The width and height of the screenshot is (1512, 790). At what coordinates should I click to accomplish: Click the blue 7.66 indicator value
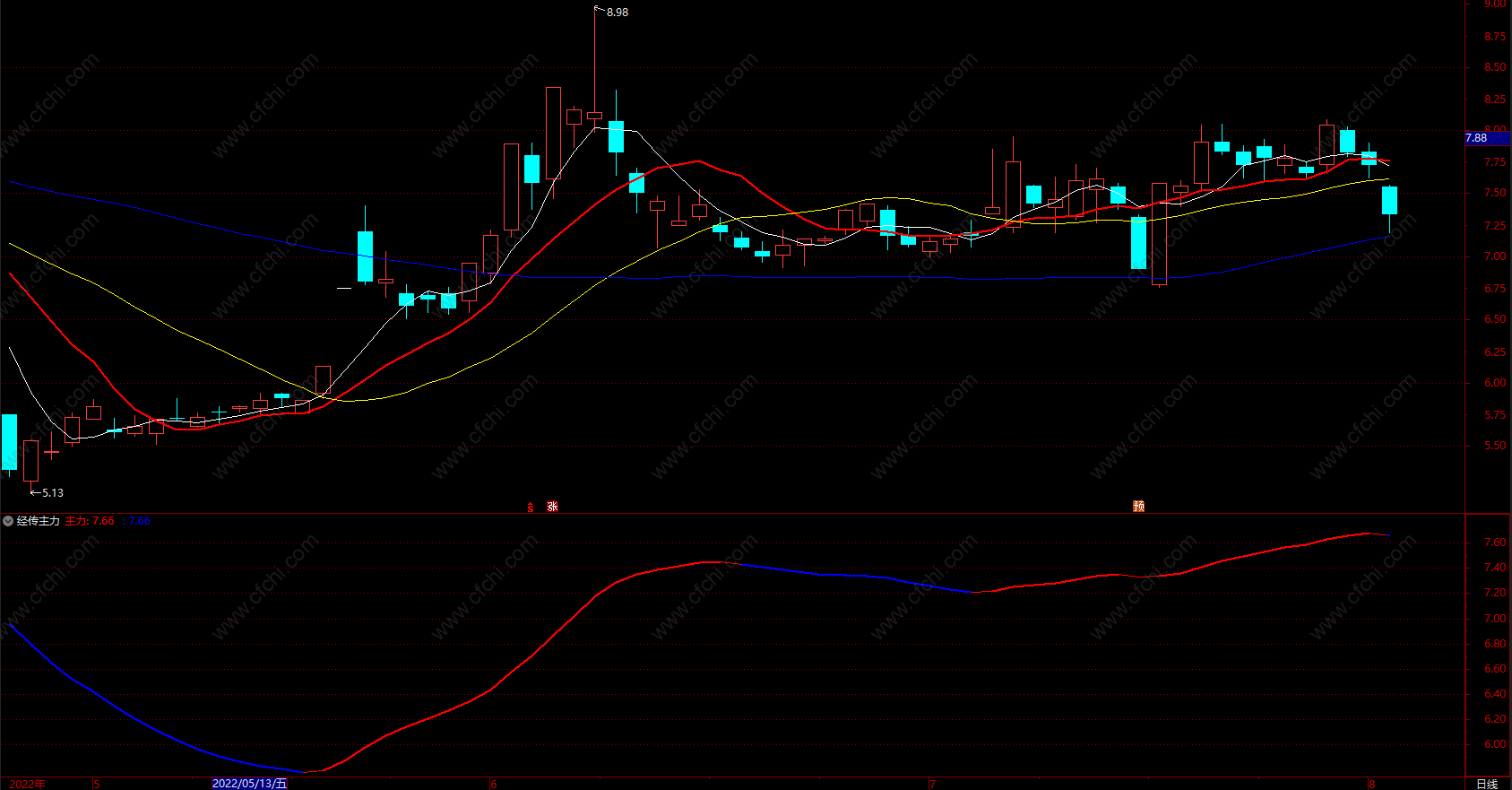[x=140, y=521]
